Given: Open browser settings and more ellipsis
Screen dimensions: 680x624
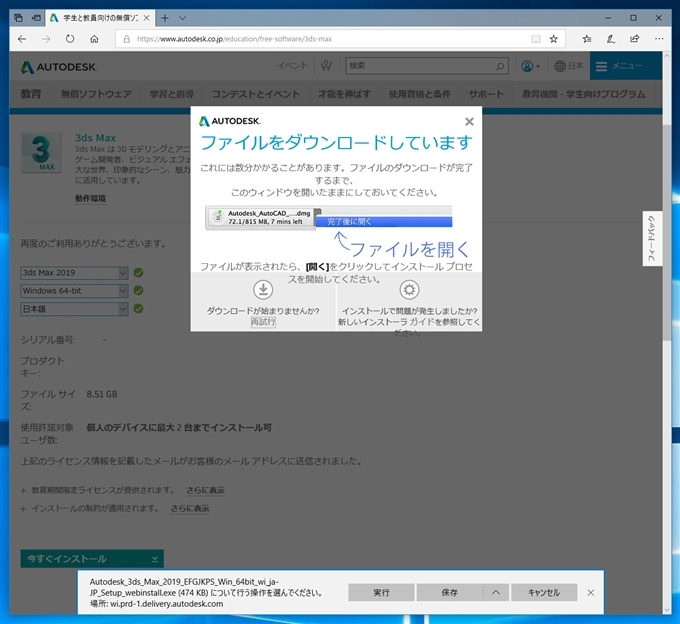Looking at the screenshot, I should coord(659,39).
